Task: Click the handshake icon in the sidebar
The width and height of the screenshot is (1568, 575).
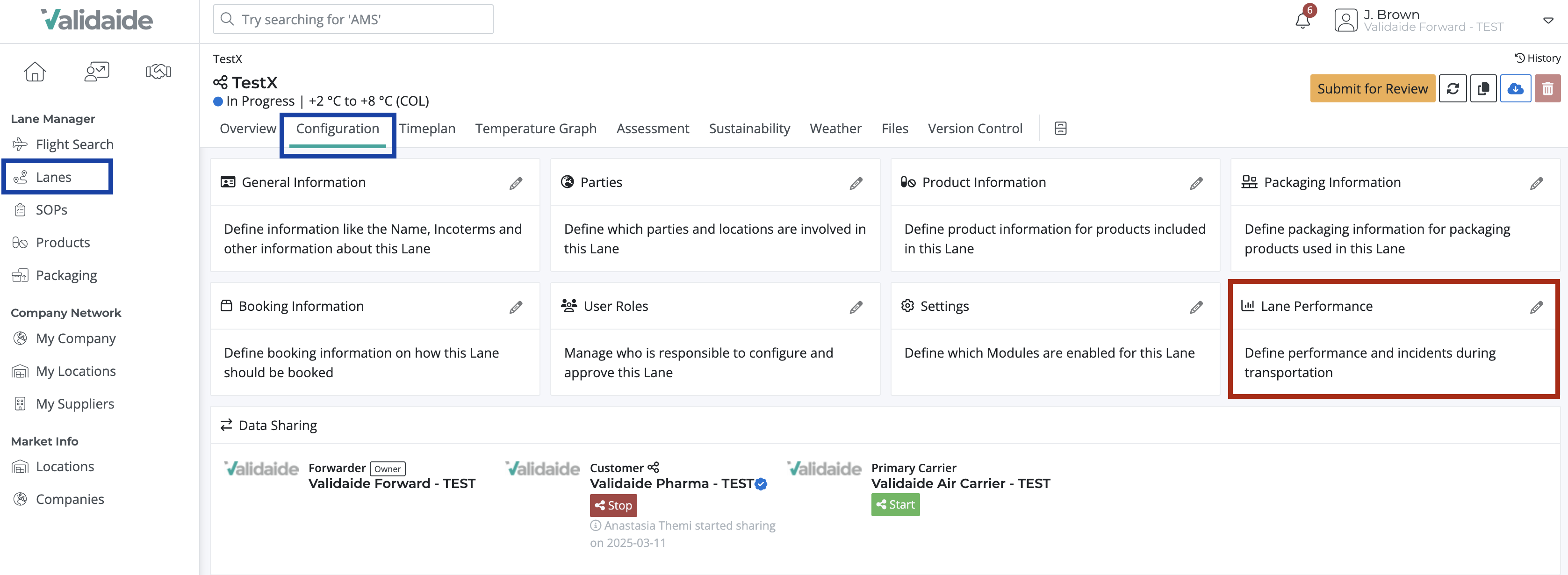Action: (x=158, y=72)
